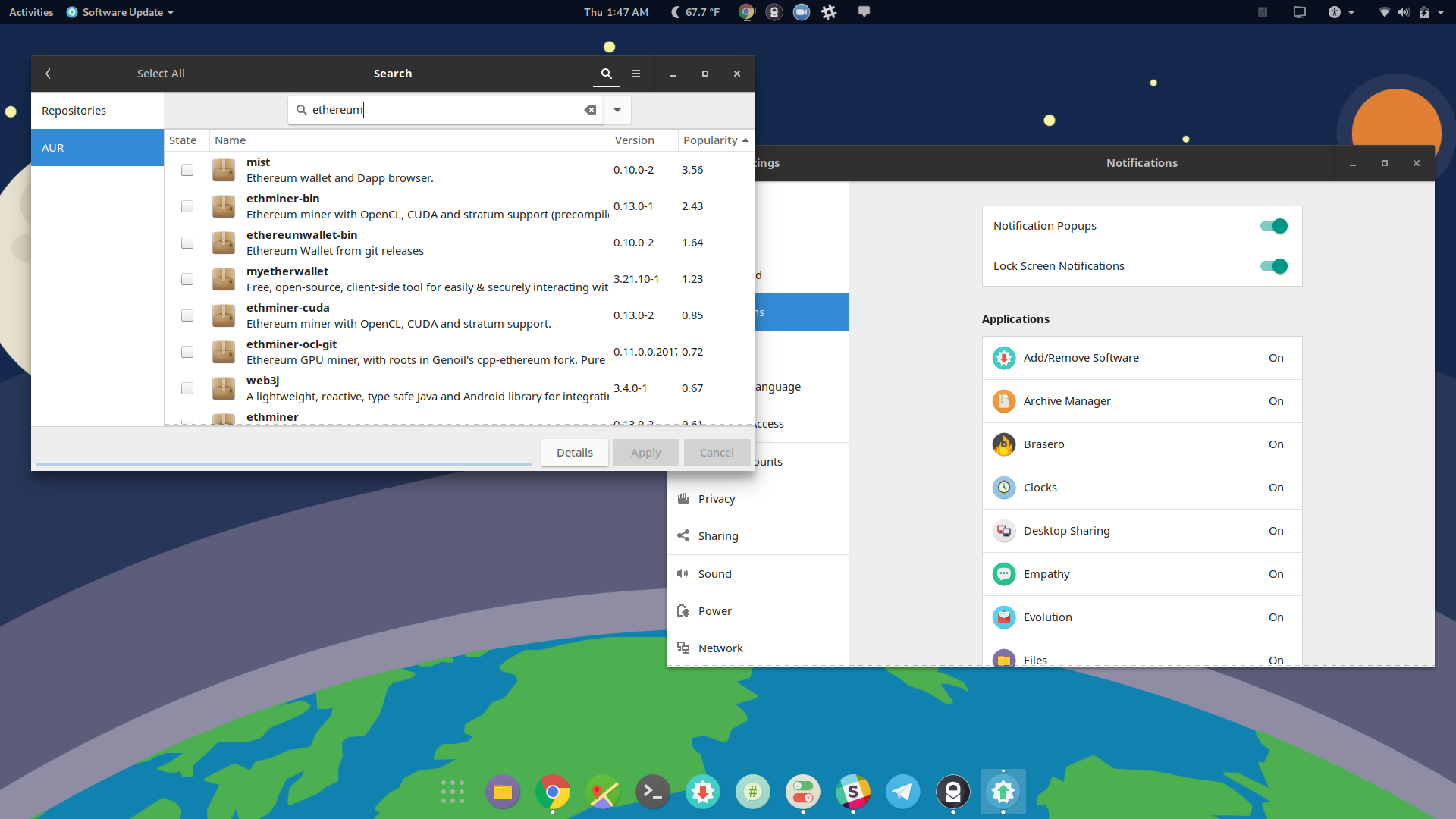
Task: Open Activities in the top bar
Action: tap(30, 12)
